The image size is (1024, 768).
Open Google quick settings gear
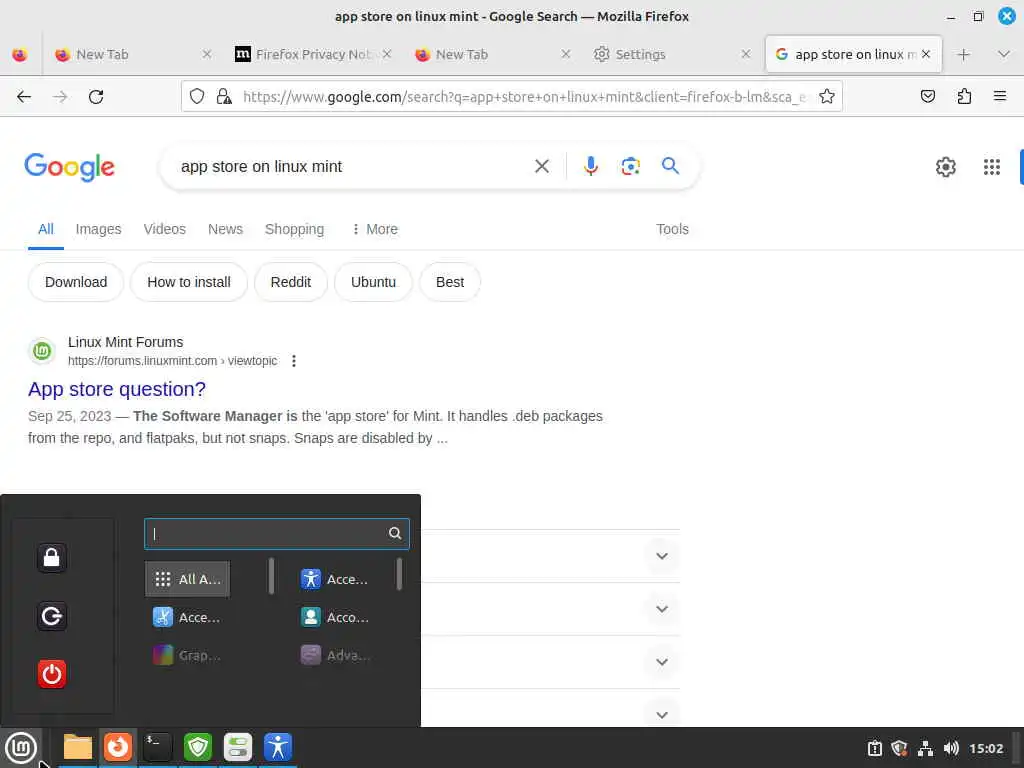[x=946, y=167]
